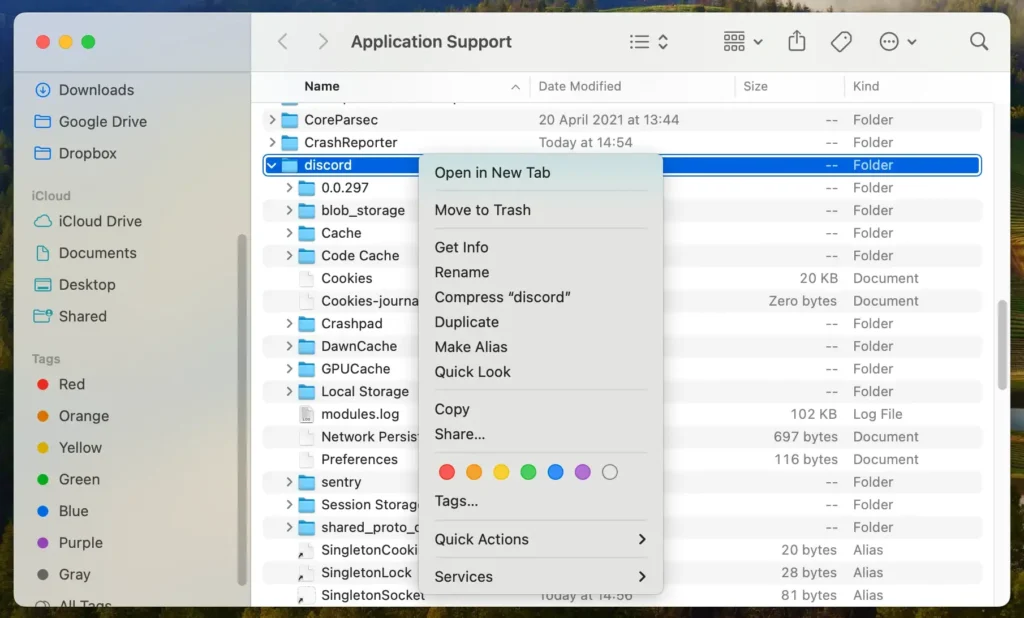
Task: Click Get Info in the context menu
Action: (461, 247)
